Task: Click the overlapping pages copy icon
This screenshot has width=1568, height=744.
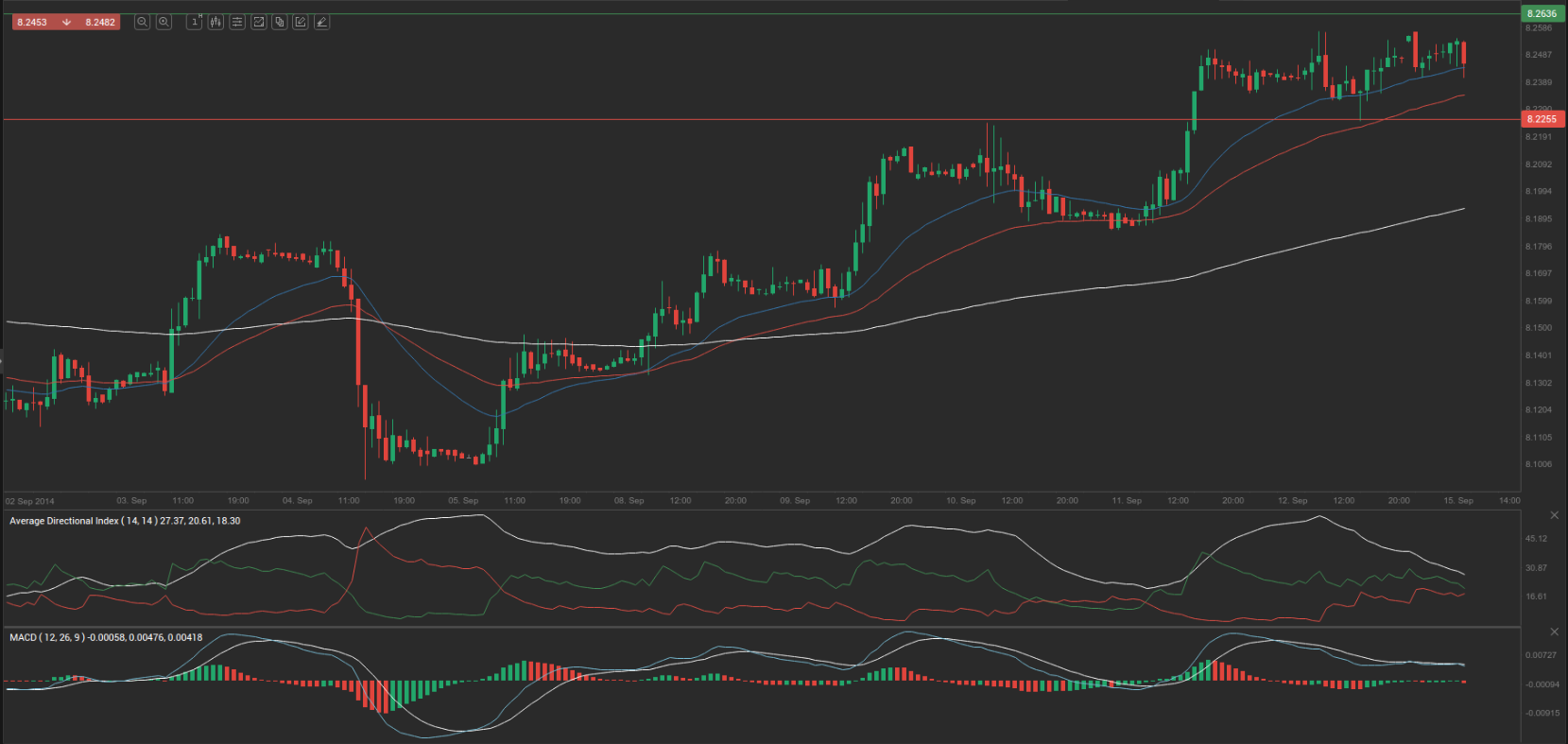Action: (280, 22)
